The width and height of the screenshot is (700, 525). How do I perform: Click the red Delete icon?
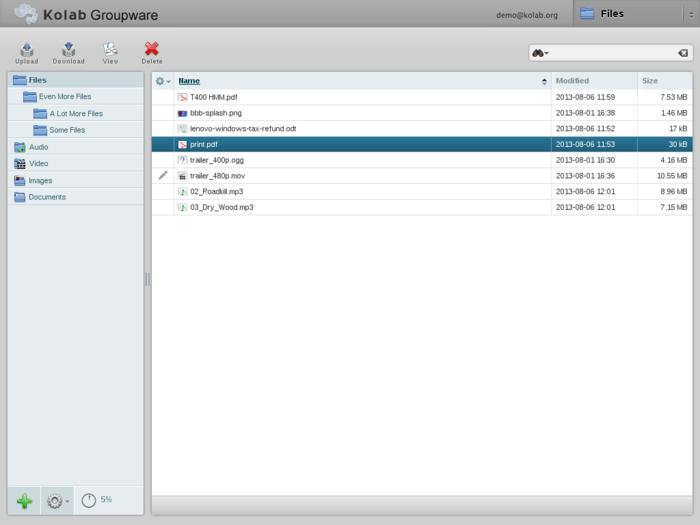(152, 50)
